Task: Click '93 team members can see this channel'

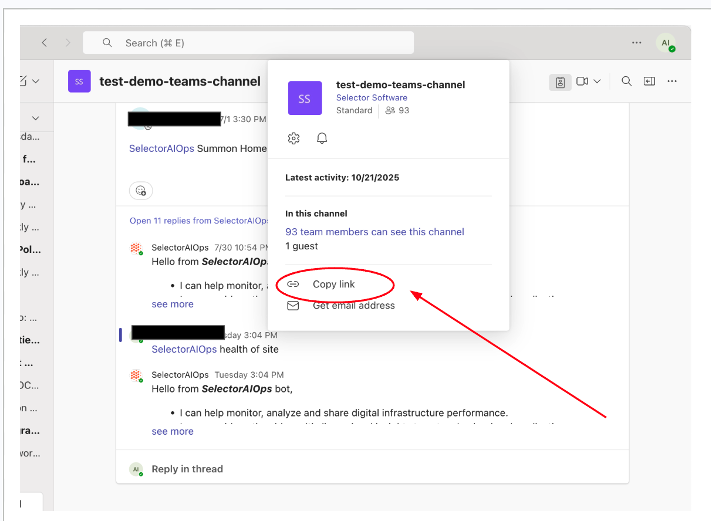Action: point(374,232)
